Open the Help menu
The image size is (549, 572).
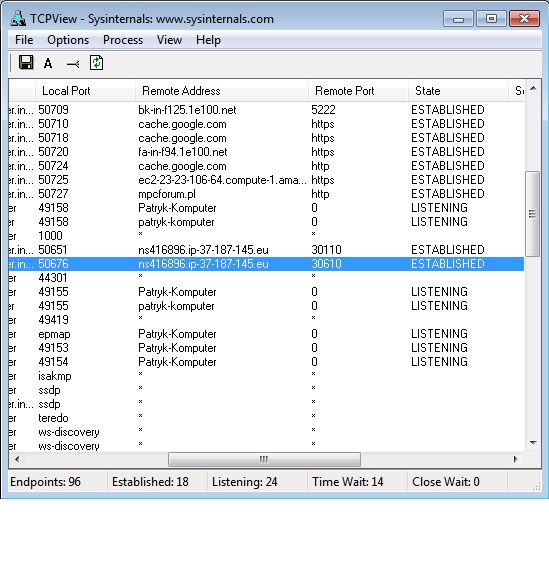tap(208, 40)
